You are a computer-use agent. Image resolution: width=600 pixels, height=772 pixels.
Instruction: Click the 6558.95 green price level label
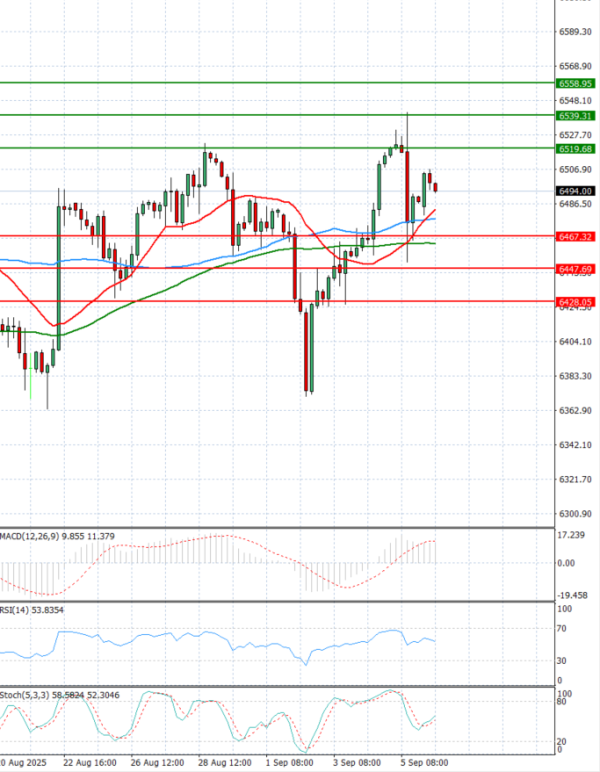click(575, 84)
